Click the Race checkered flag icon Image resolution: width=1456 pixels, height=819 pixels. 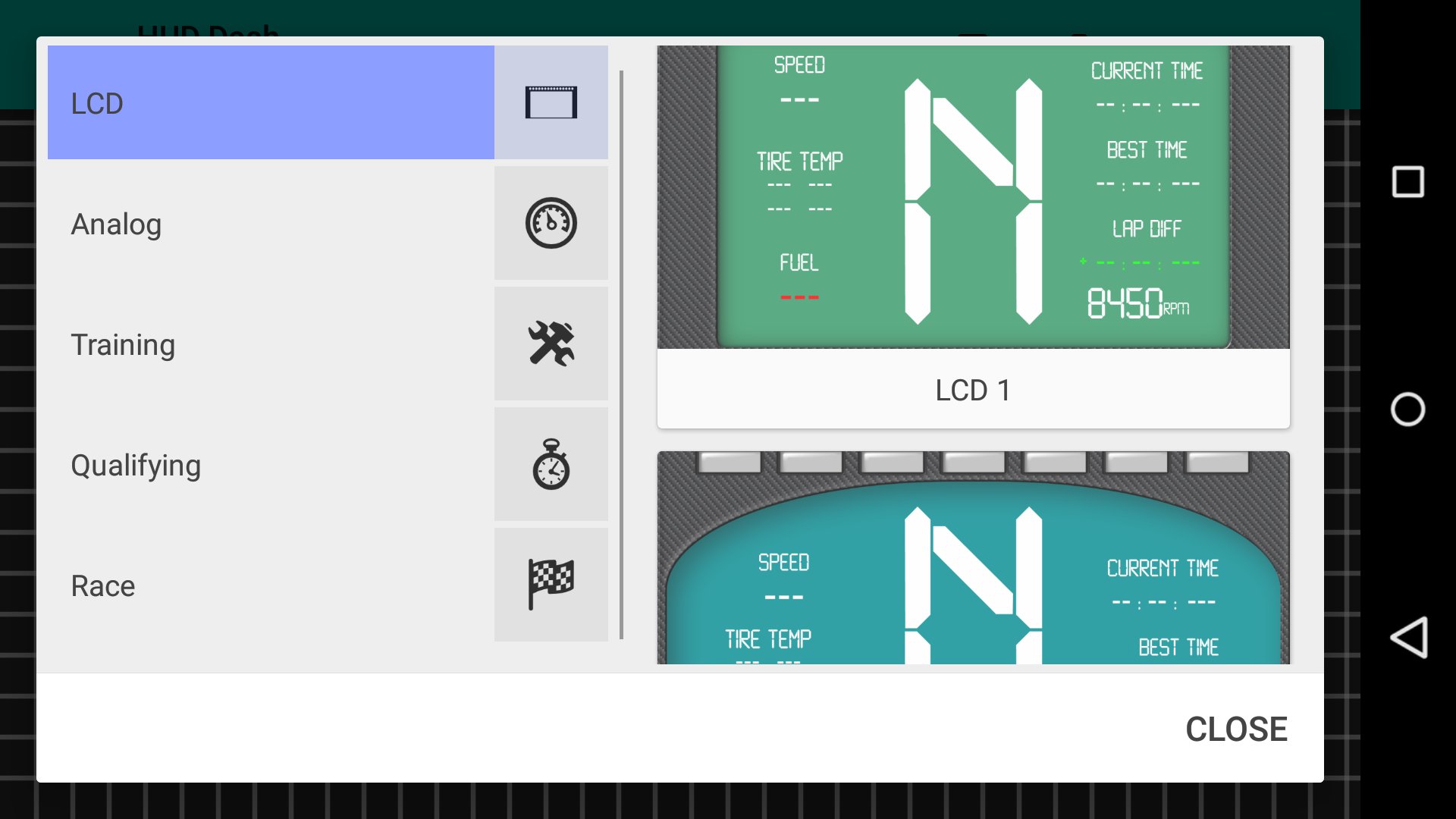coord(551,585)
